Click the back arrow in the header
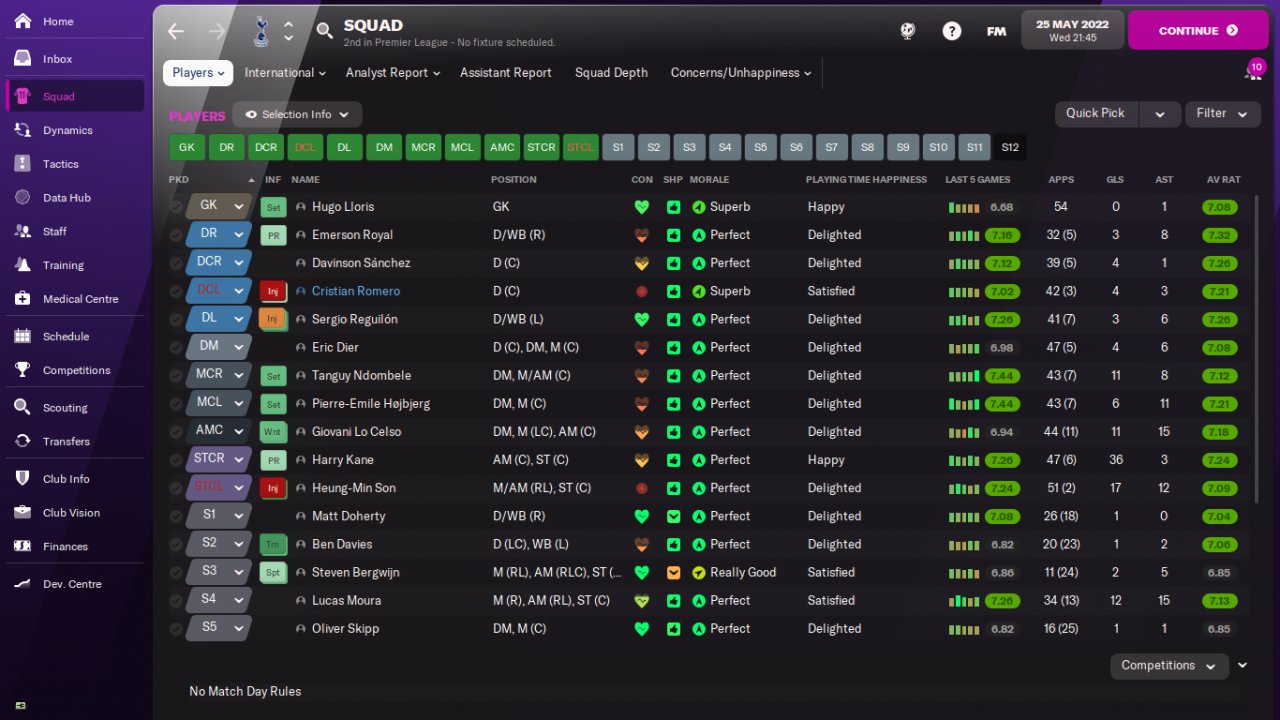1280x720 pixels. (x=176, y=31)
